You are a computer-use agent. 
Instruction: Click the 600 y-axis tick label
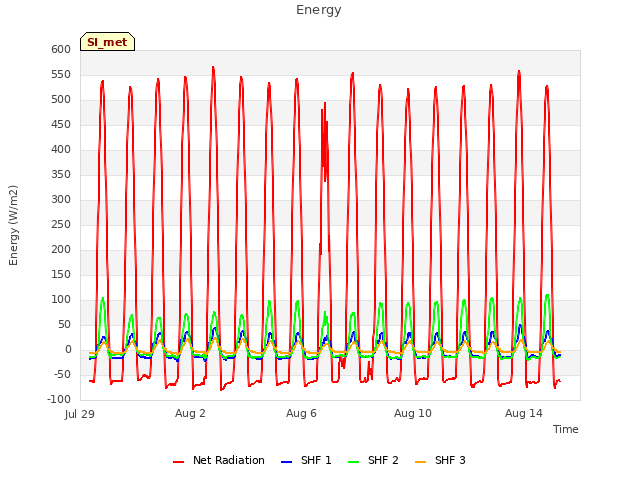[61, 49]
